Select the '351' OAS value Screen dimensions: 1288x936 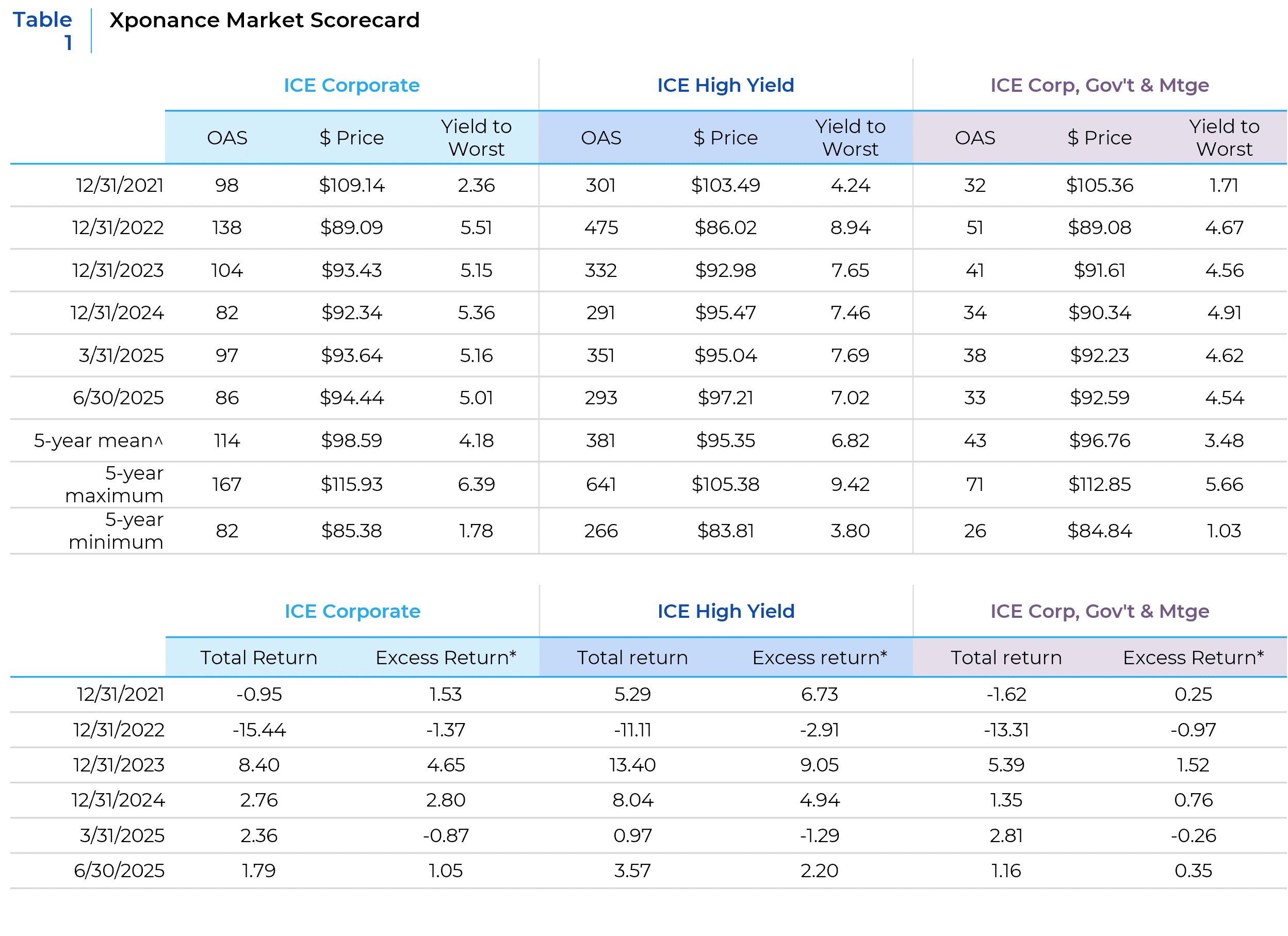pyautogui.click(x=601, y=355)
